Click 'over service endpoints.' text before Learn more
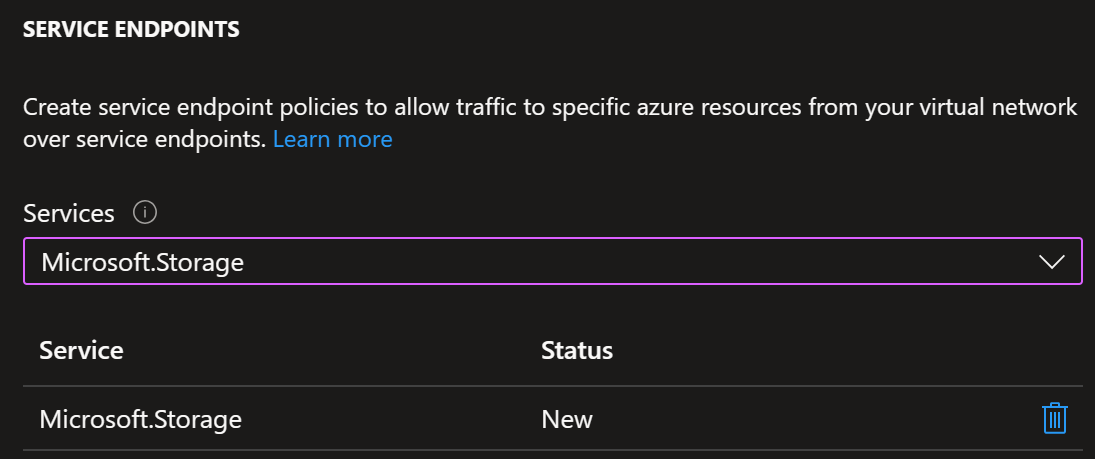Screen dimensions: 1095x459 pos(145,139)
